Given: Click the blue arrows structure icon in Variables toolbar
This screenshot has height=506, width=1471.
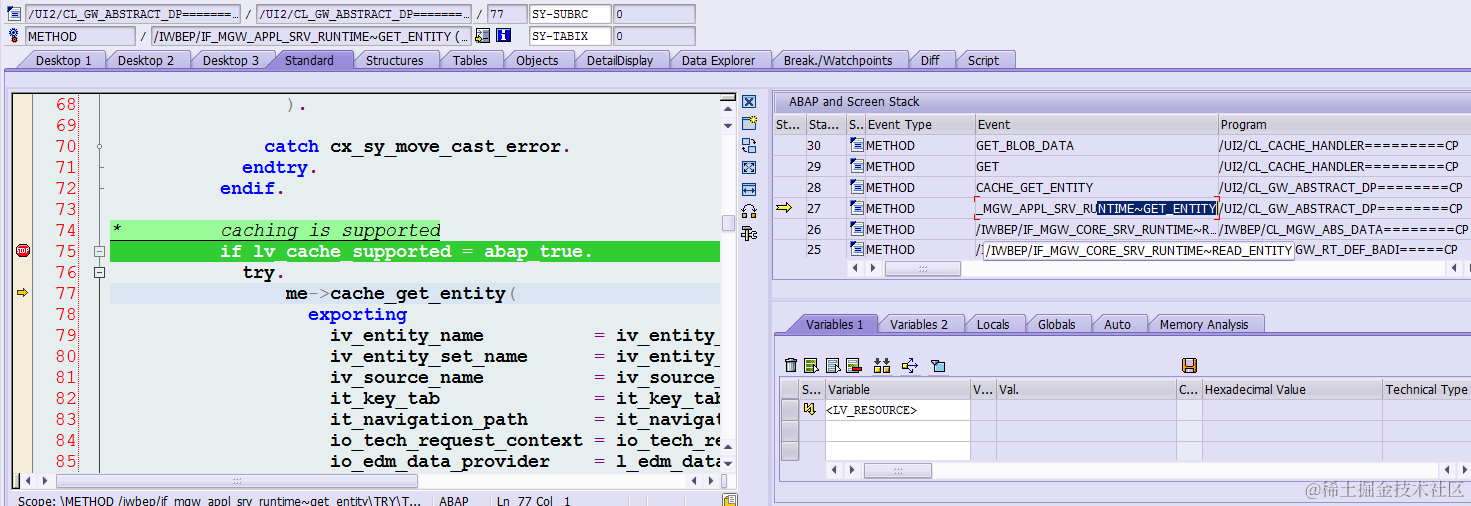Looking at the screenshot, I should [910, 366].
